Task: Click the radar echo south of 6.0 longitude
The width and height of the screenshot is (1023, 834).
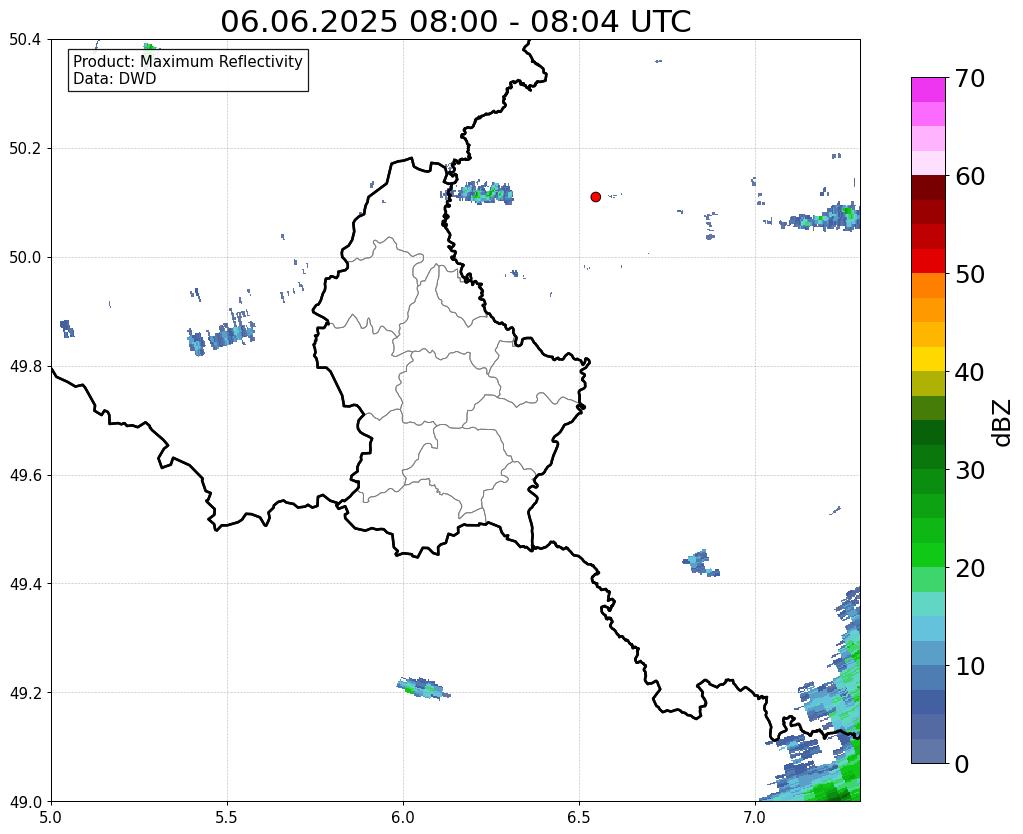Action: (x=423, y=688)
